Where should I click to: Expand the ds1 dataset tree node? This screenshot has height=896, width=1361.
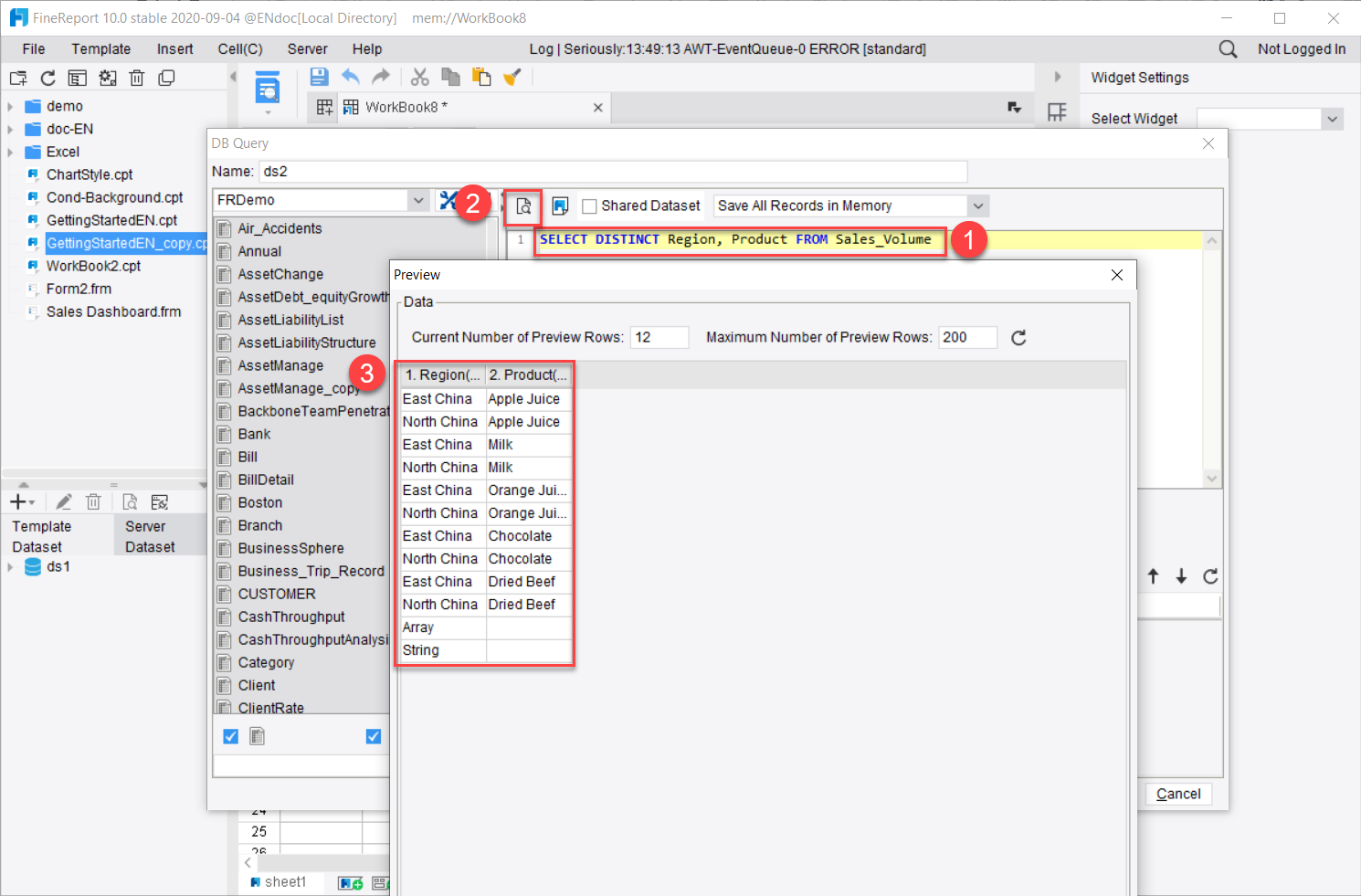9,566
